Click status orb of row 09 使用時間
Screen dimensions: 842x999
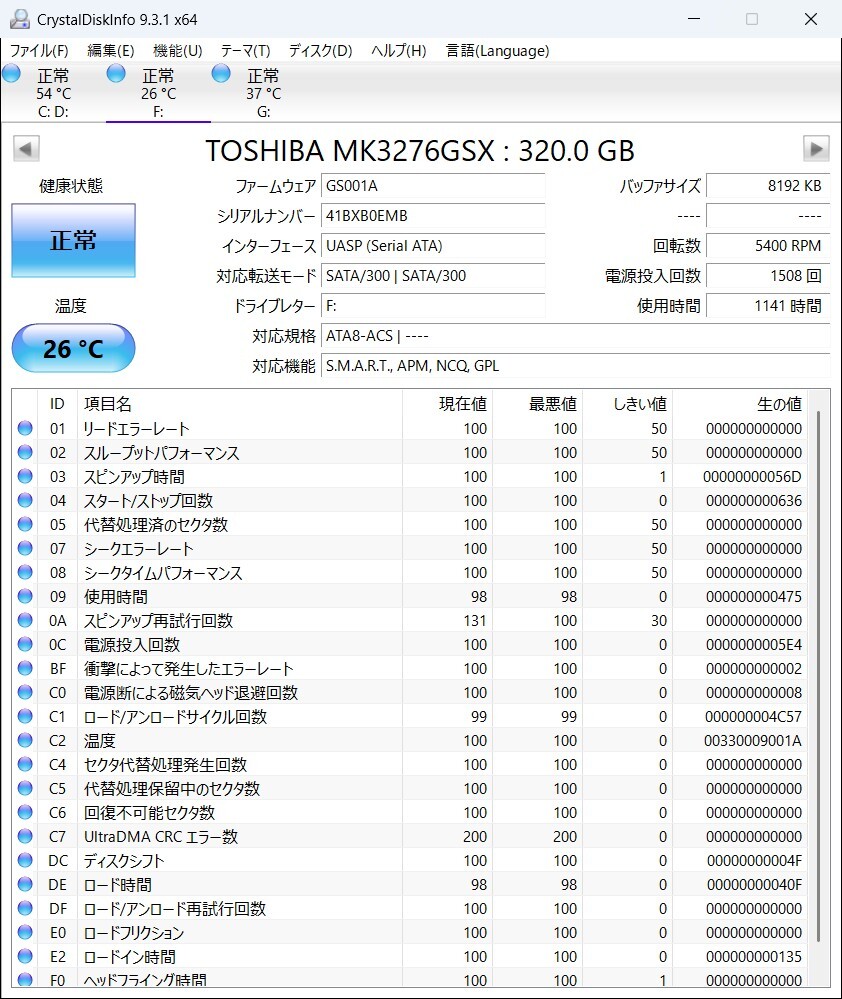[x=25, y=596]
